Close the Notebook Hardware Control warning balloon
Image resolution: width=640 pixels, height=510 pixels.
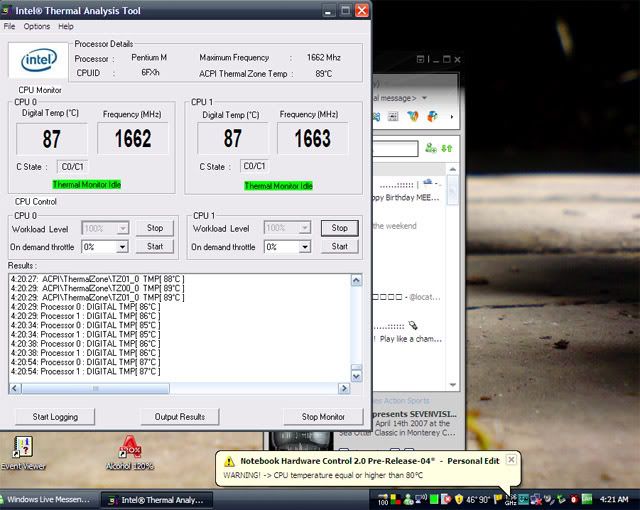click(511, 460)
